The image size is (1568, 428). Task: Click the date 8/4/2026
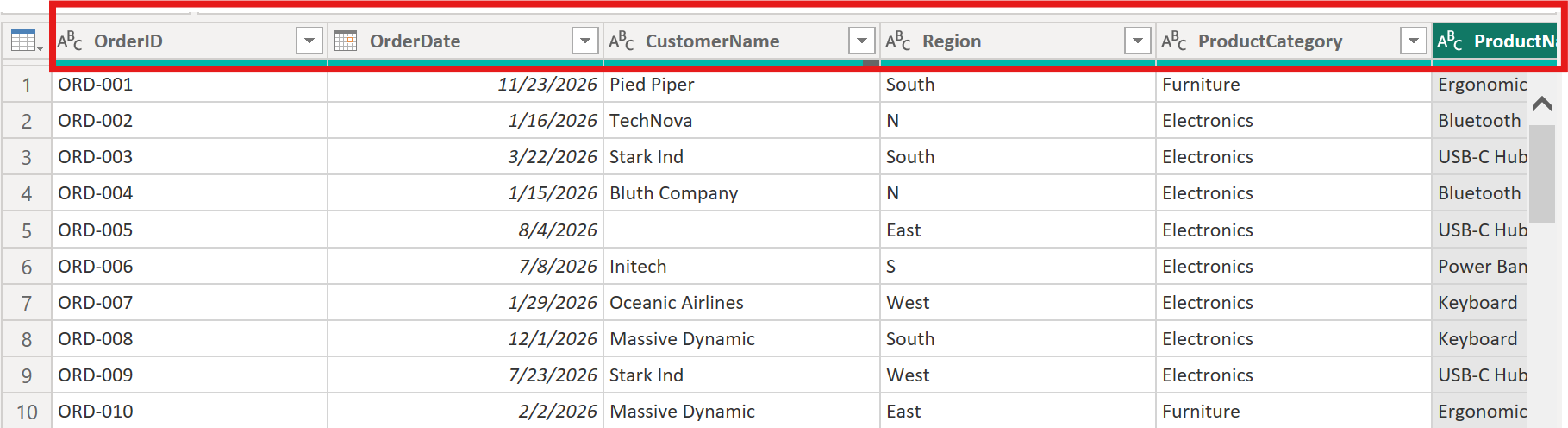tap(558, 230)
